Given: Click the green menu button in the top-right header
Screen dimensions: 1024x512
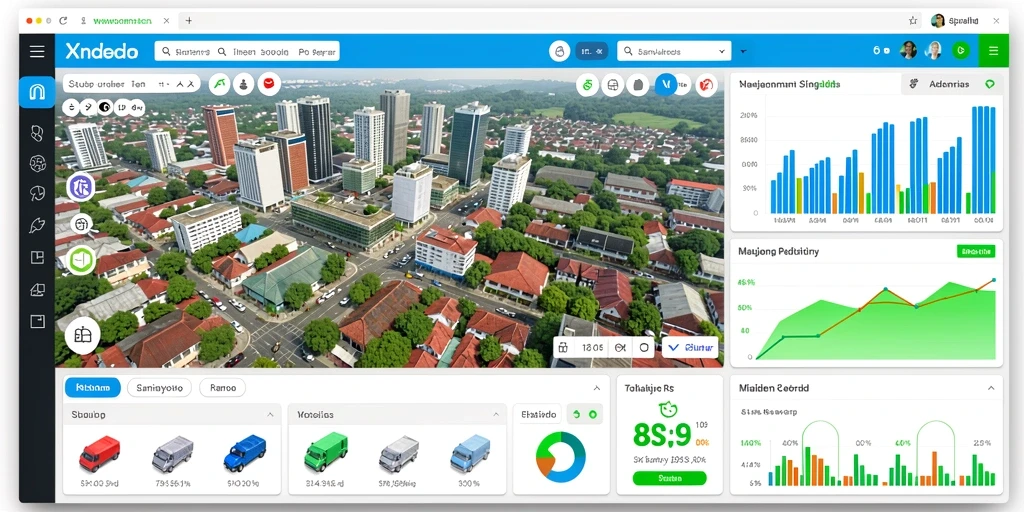Looking at the screenshot, I should pos(993,51).
